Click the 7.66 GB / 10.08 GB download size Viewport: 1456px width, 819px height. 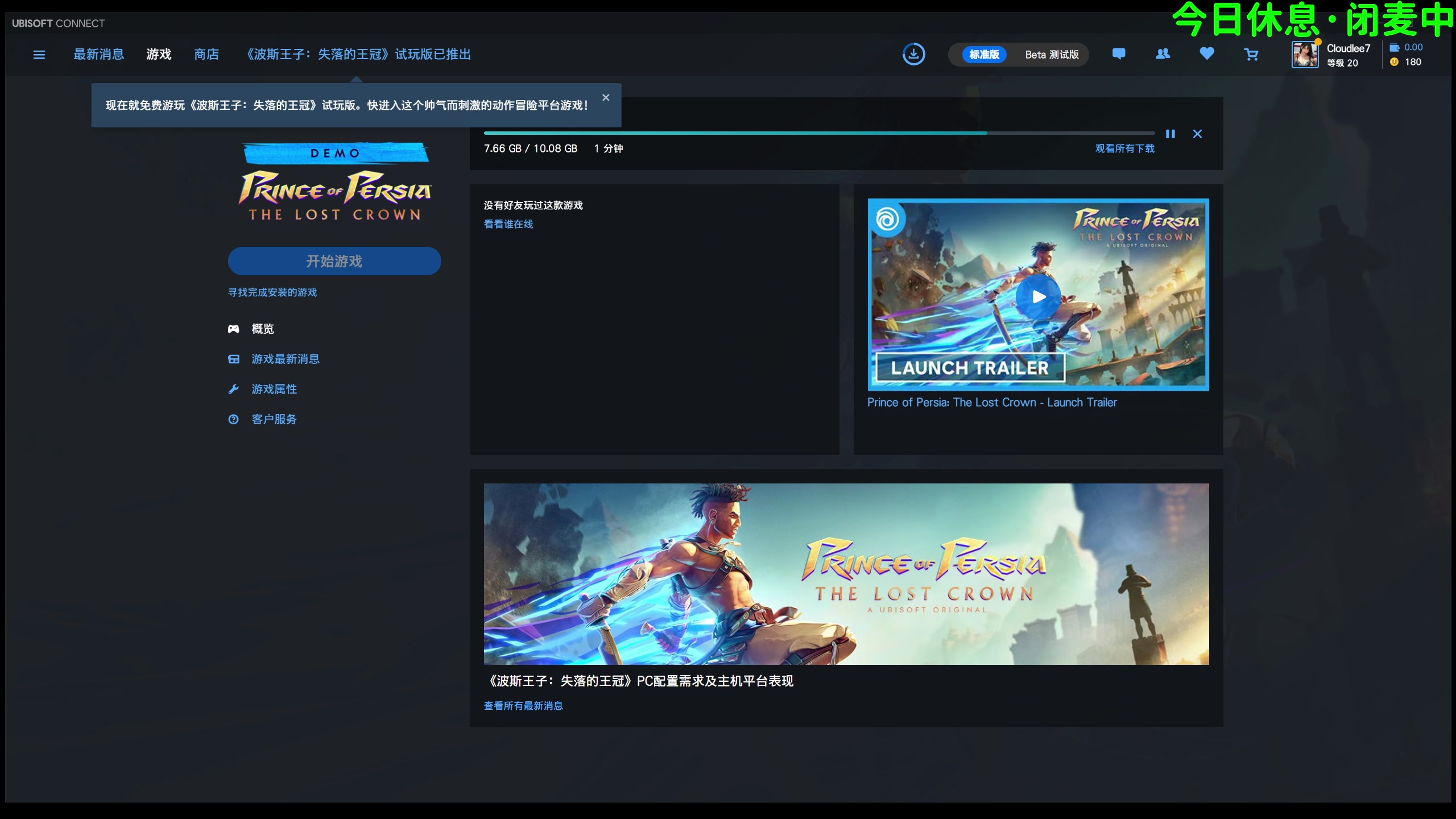[x=531, y=148]
